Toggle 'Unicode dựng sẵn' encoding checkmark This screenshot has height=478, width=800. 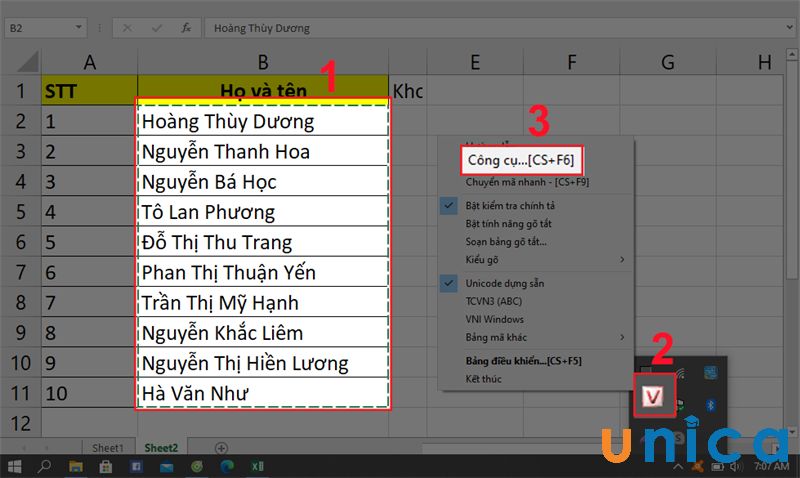[448, 283]
